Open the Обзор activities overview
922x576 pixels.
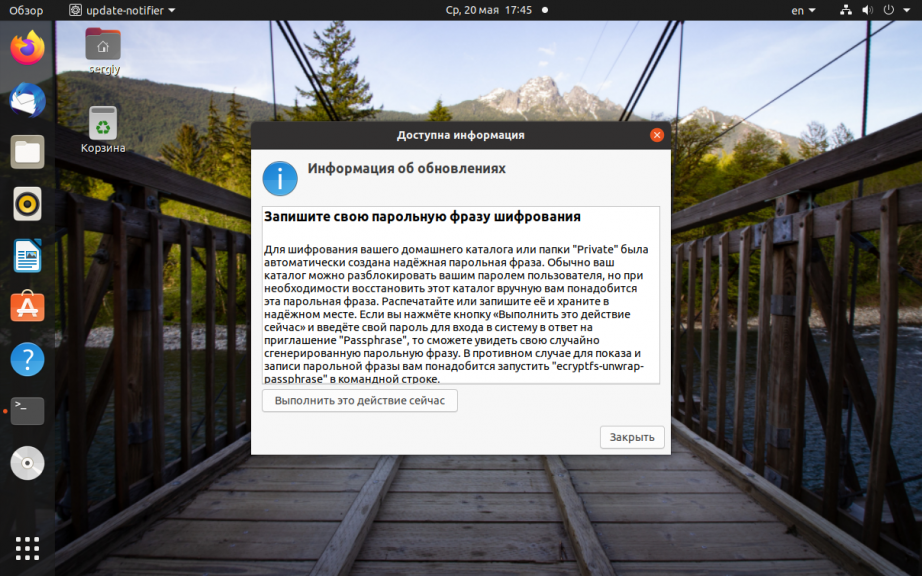tap(26, 10)
